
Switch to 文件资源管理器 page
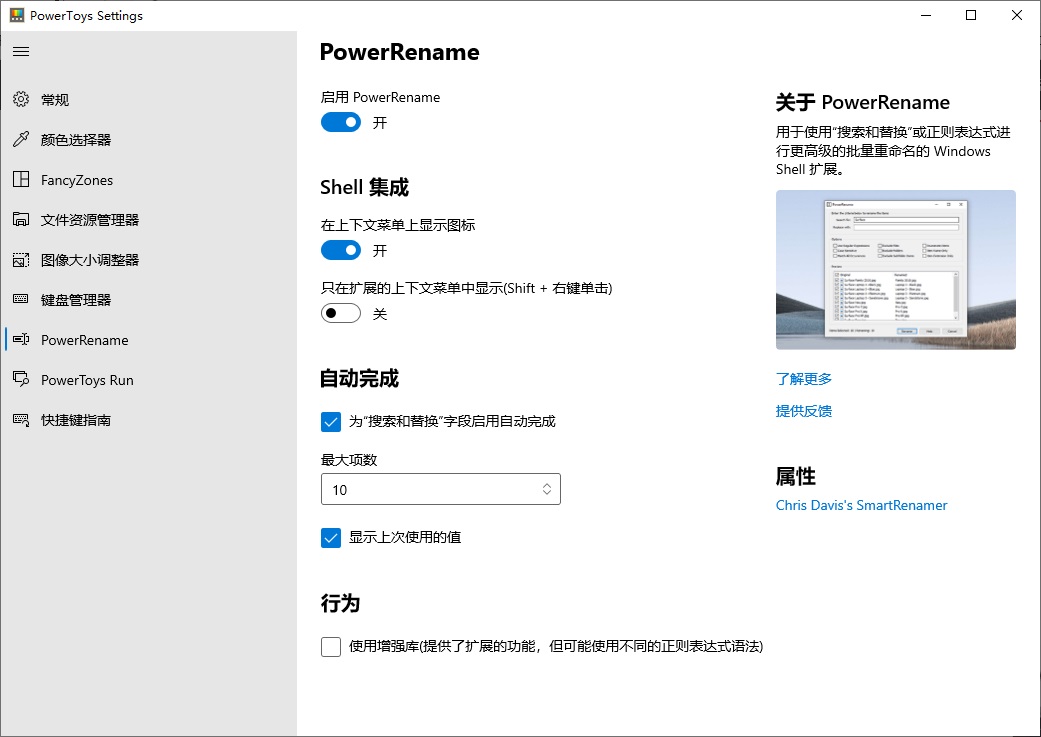[x=90, y=220]
